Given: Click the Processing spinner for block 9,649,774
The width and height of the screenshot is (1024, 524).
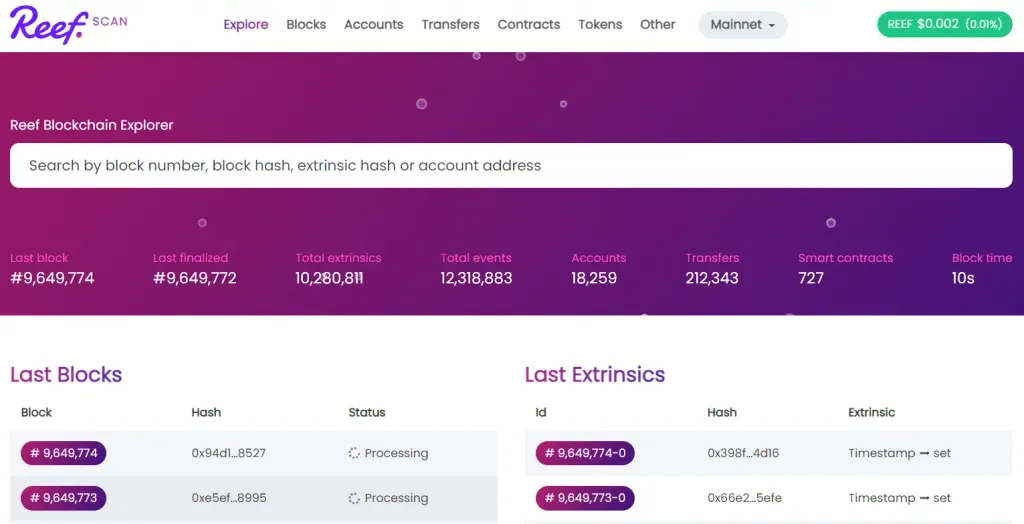Looking at the screenshot, I should [354, 453].
